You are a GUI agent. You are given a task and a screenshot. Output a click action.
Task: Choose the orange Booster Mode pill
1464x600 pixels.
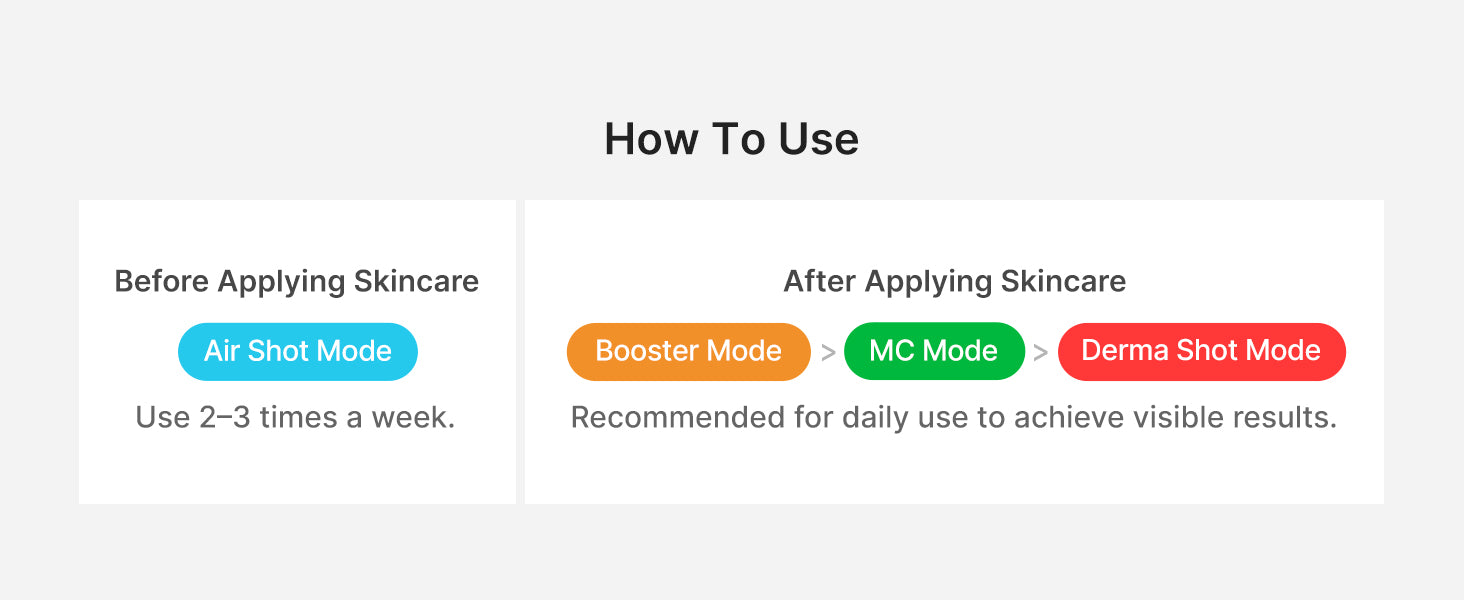tap(688, 351)
